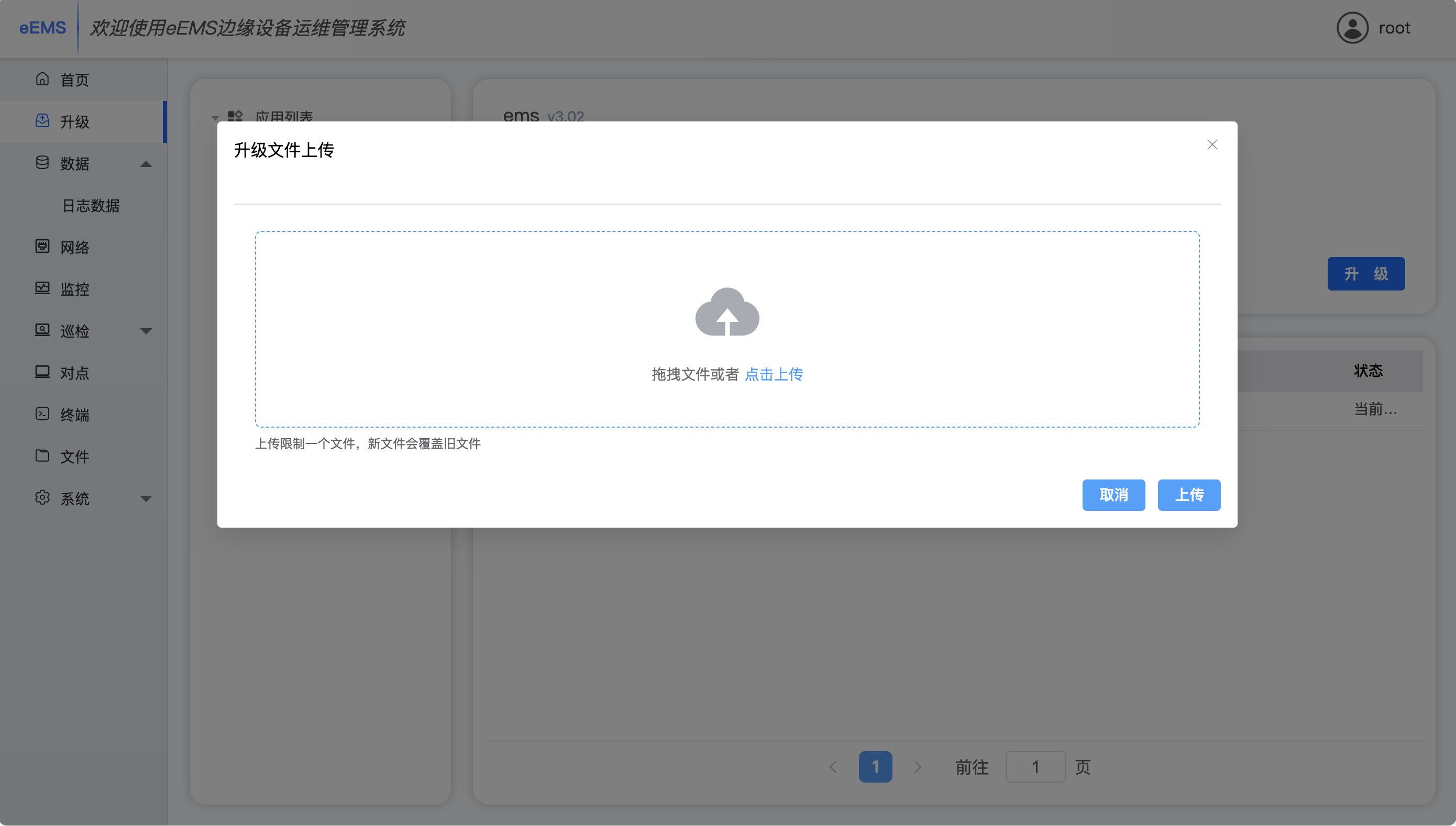This screenshot has height=826, width=1456.
Task: Click the 应用列表 tree label
Action: [284, 117]
